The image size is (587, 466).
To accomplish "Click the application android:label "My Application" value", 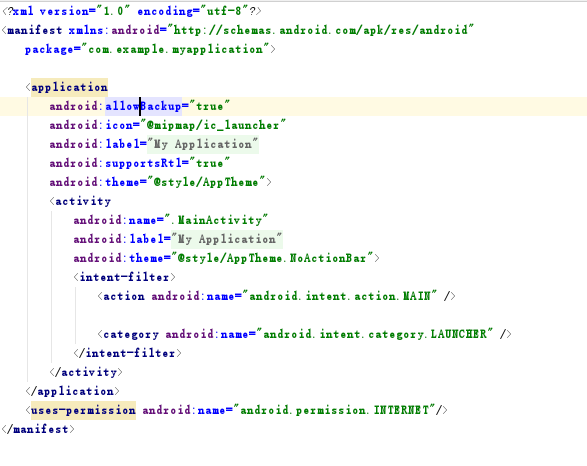I will pyautogui.click(x=203, y=144).
